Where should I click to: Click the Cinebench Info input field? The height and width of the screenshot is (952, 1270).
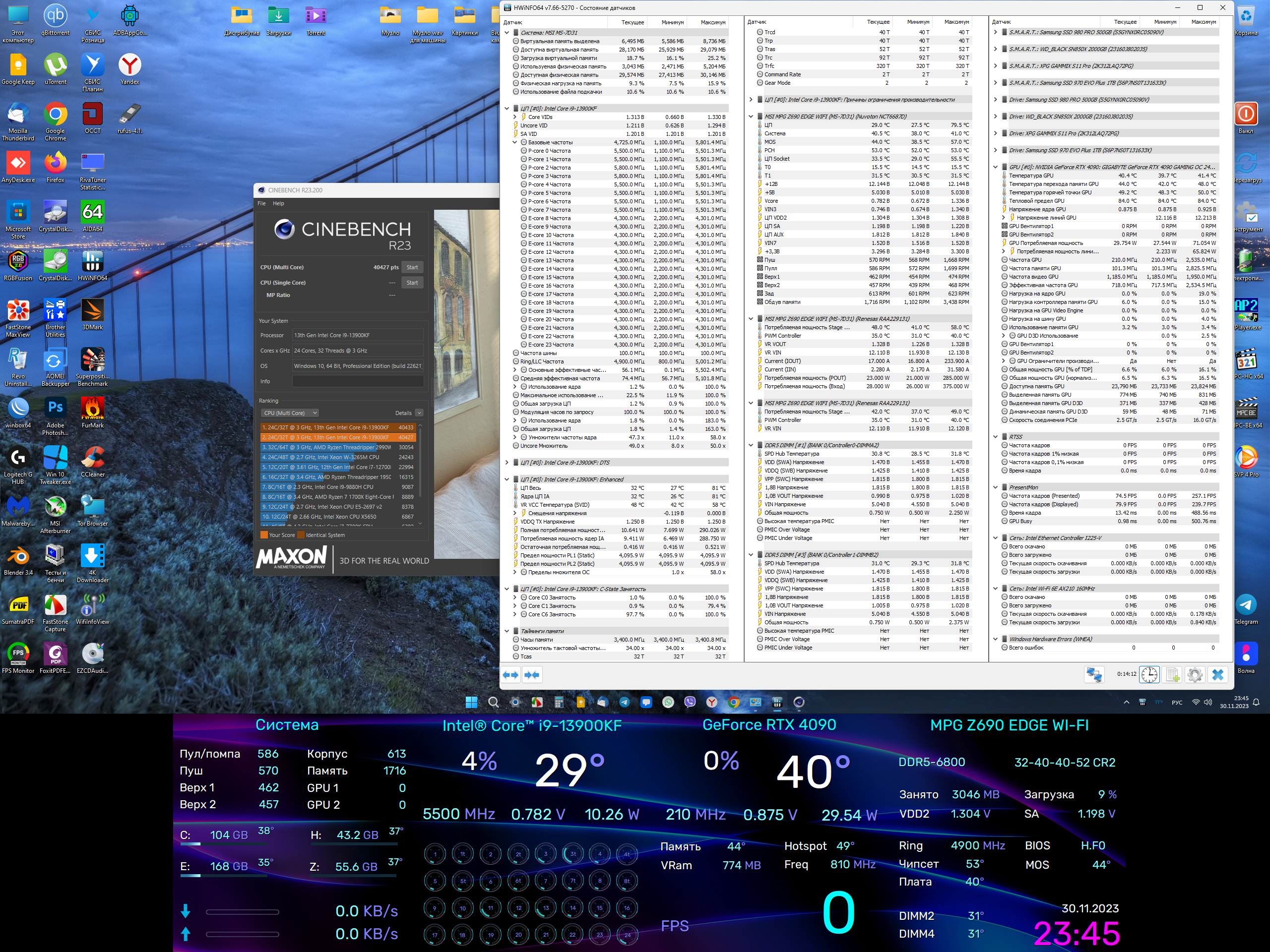(358, 382)
